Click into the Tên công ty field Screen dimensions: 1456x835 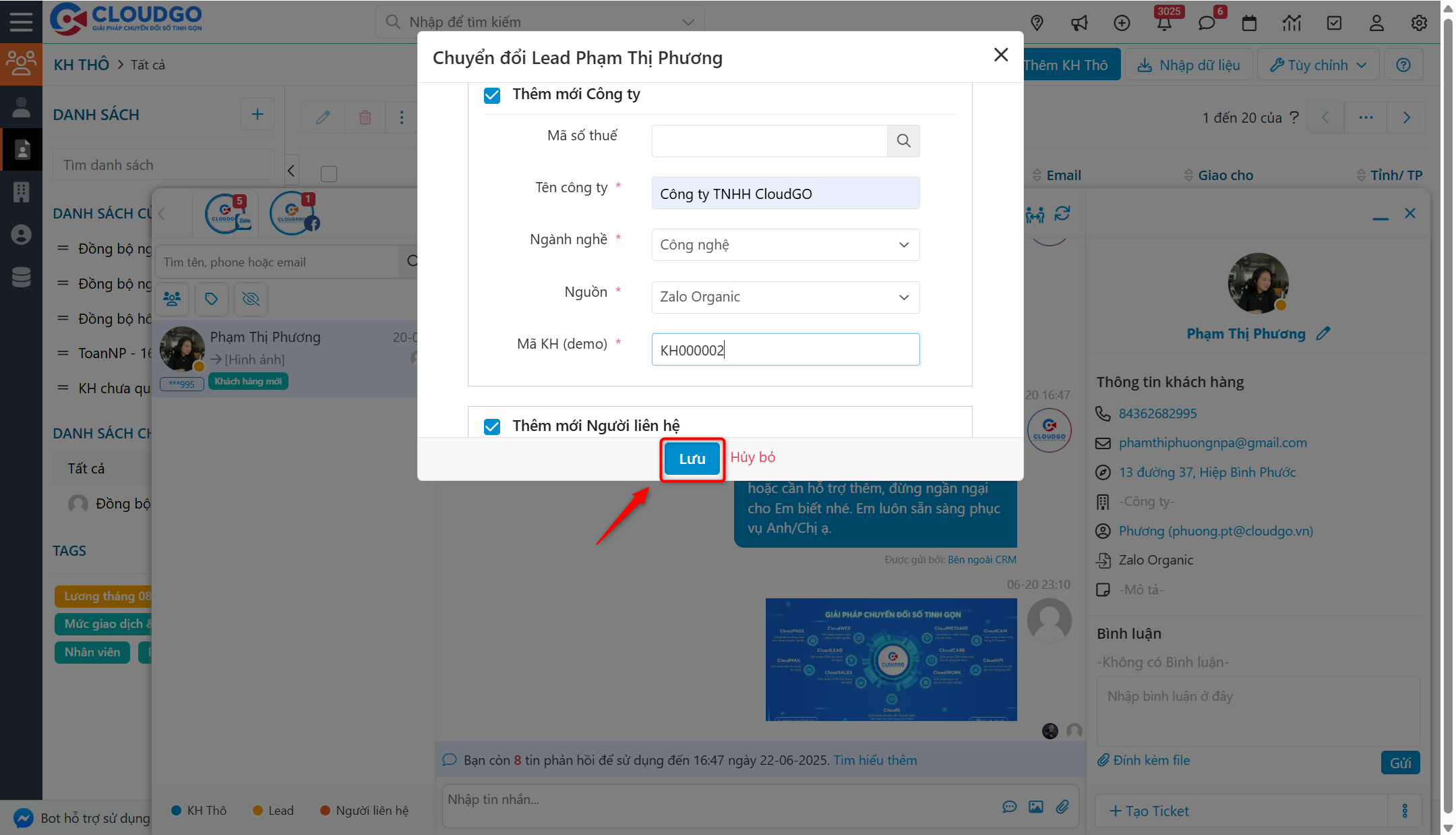(785, 194)
